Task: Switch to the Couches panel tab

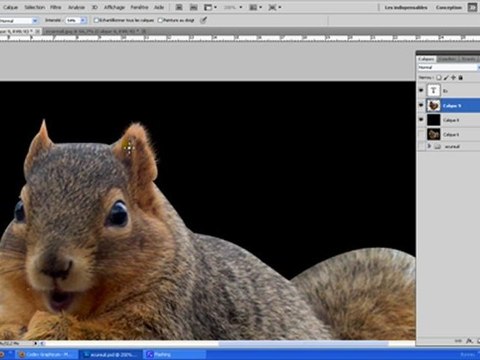Action: coord(448,59)
